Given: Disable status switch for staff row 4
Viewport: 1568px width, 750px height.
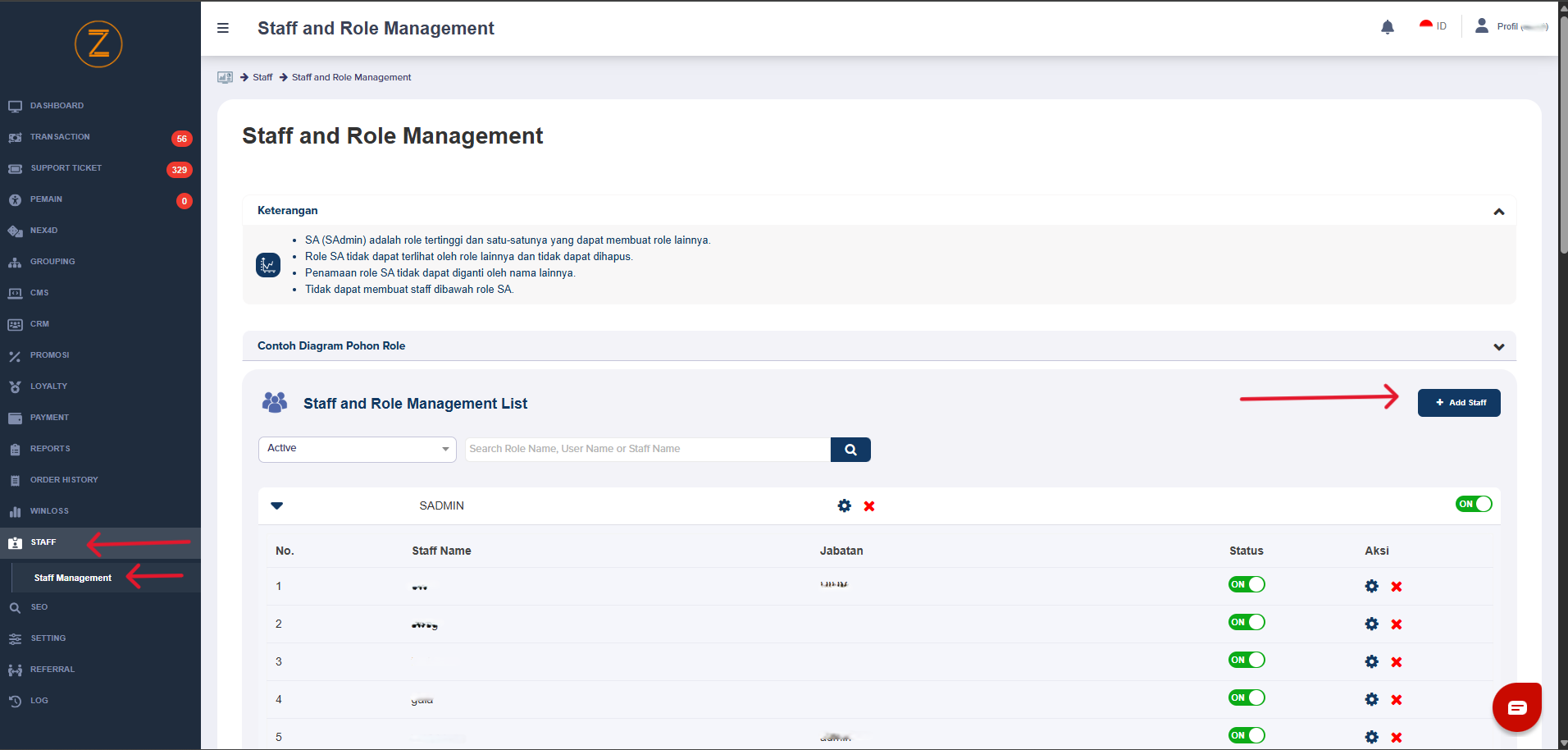Looking at the screenshot, I should click(x=1246, y=698).
